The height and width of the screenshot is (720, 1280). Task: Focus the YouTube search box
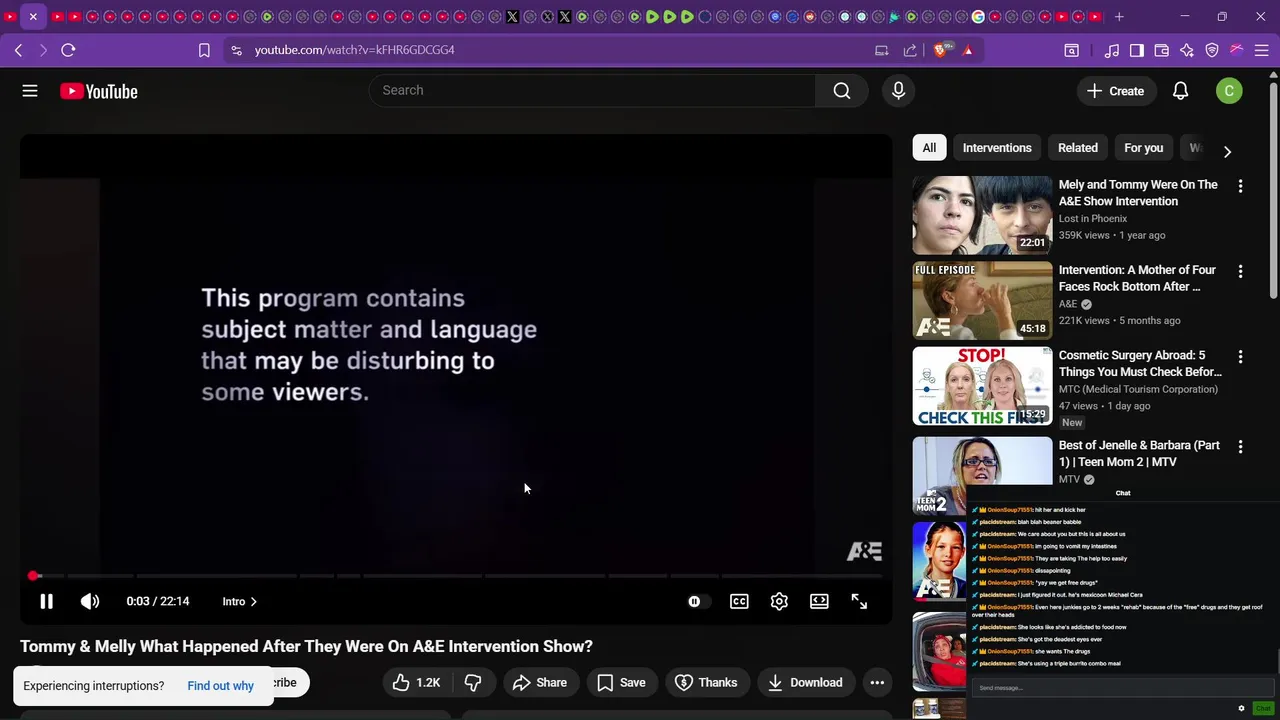(x=593, y=90)
